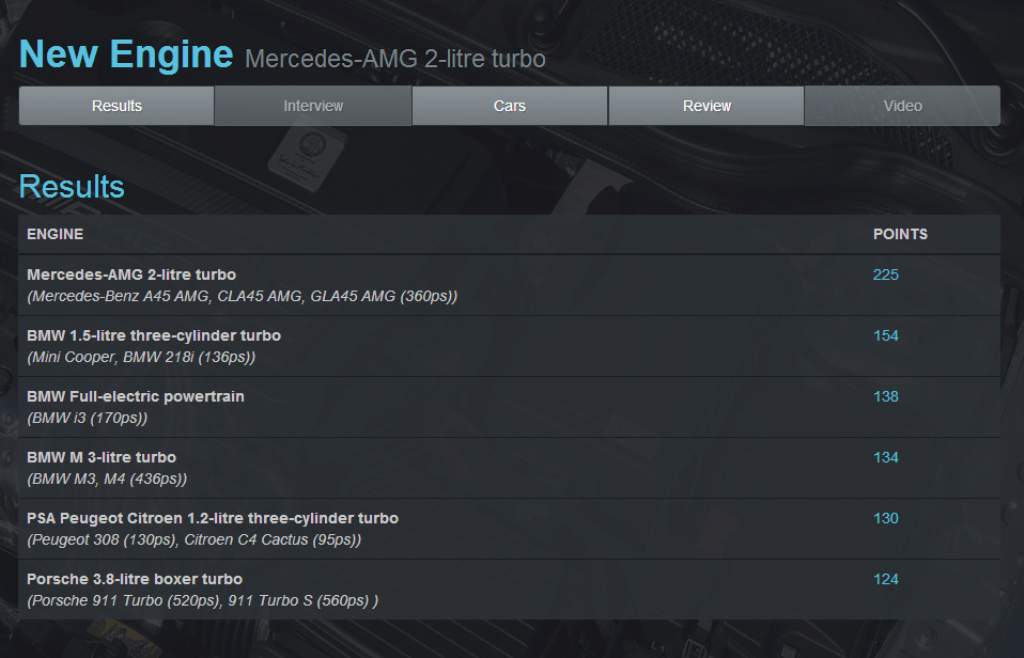Image resolution: width=1024 pixels, height=658 pixels.
Task: Select the Cars tab
Action: pos(510,106)
